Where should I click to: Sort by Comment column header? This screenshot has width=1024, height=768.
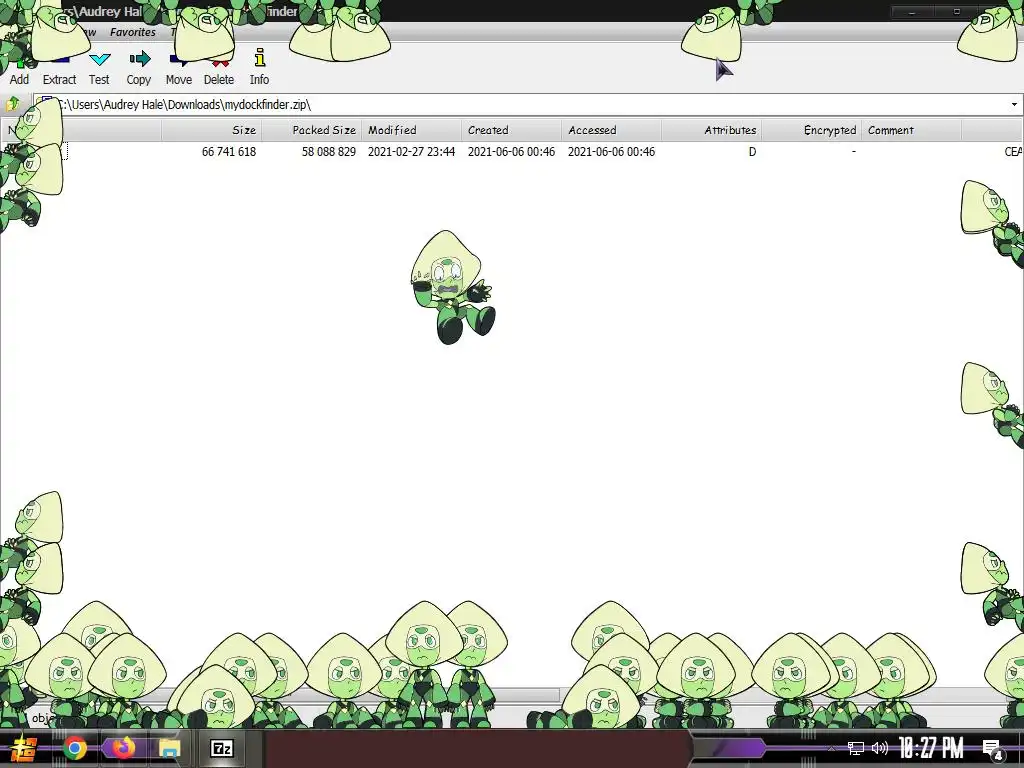click(x=911, y=130)
